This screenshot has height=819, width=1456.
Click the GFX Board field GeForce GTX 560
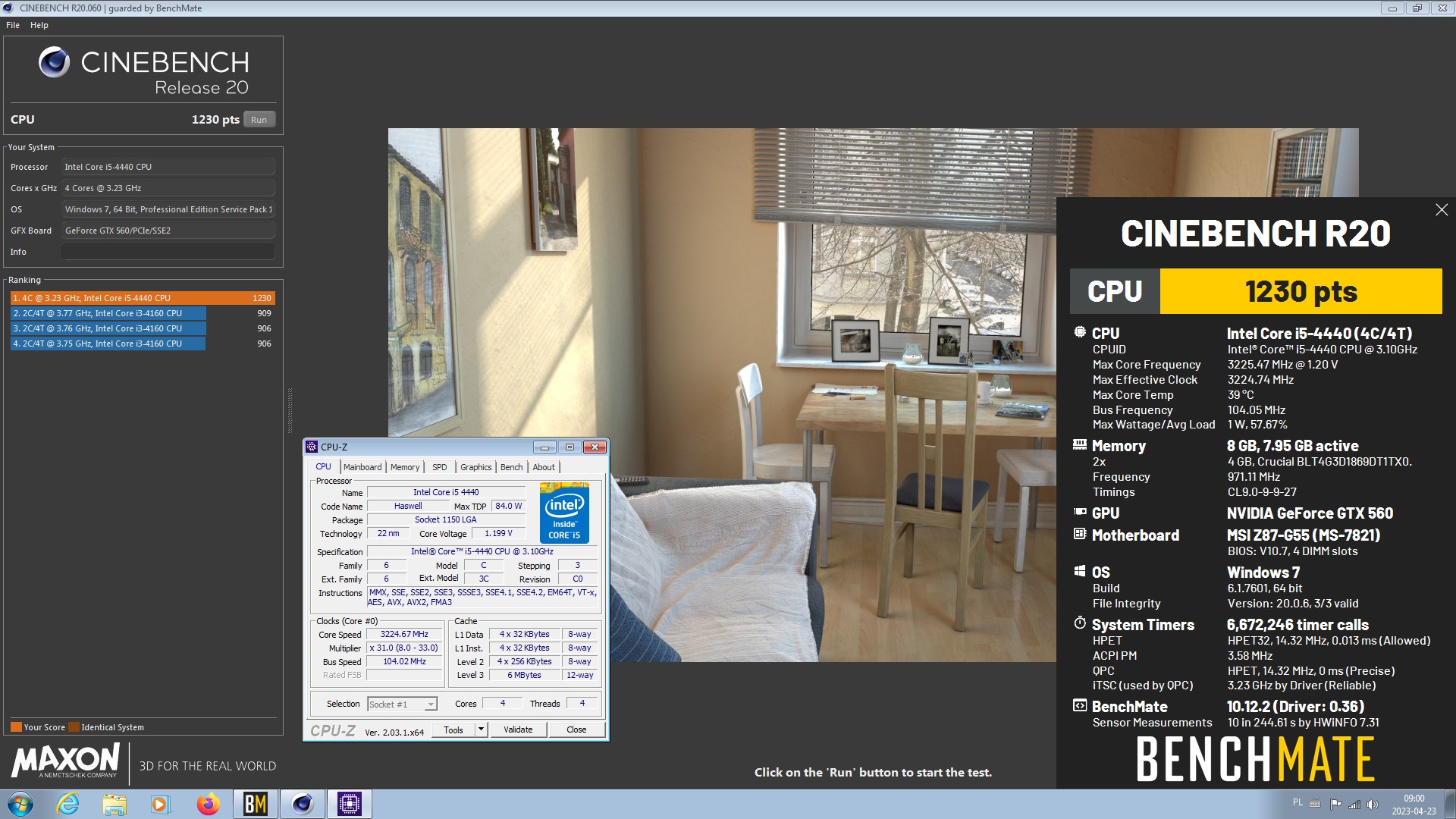pos(168,231)
